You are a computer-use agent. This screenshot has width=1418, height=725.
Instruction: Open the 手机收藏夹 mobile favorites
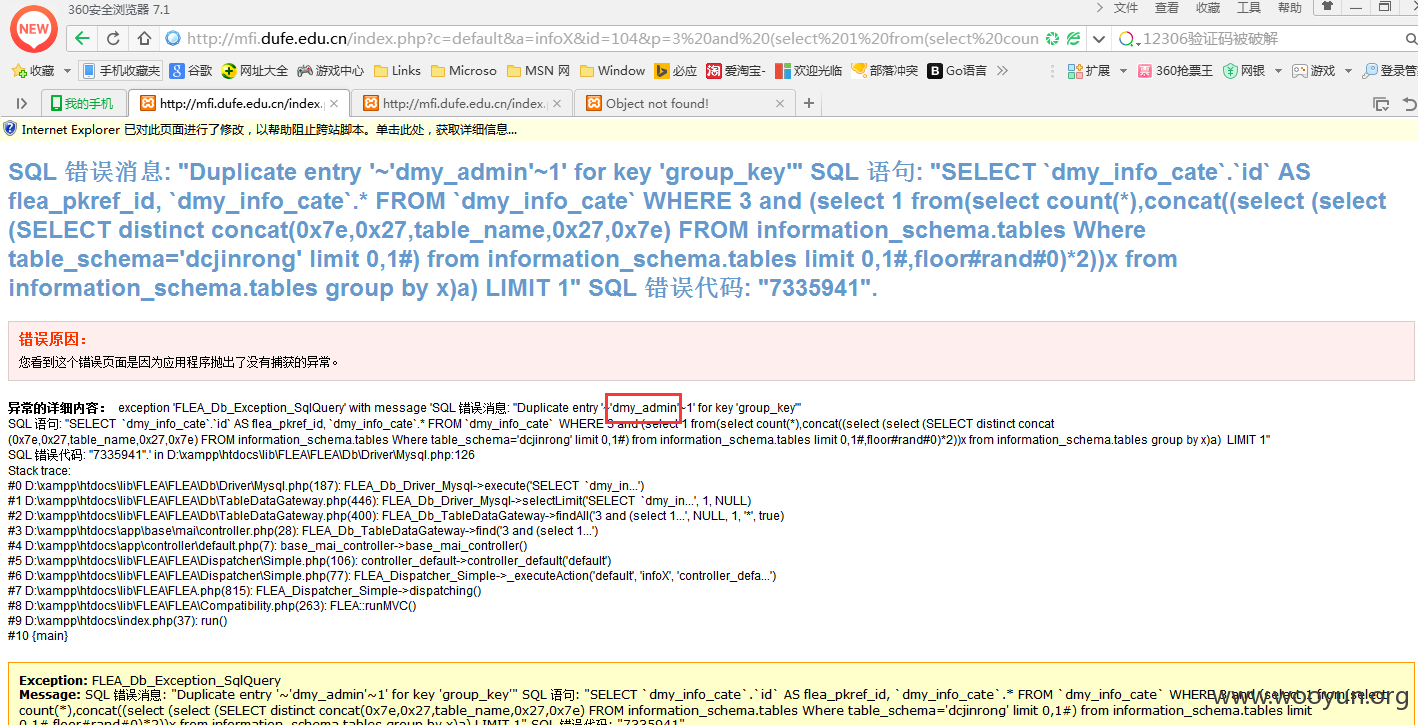[121, 71]
